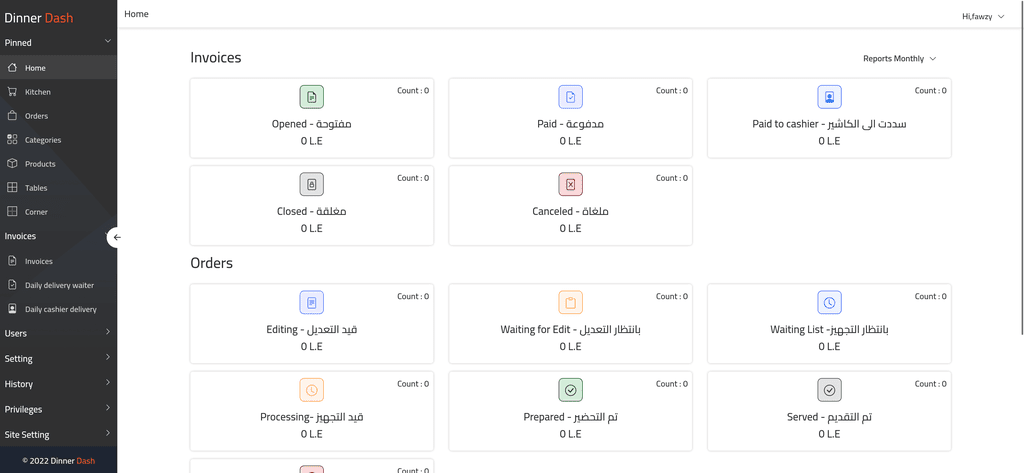1024x473 pixels.
Task: Expand the Users sidebar section
Action: 108,333
